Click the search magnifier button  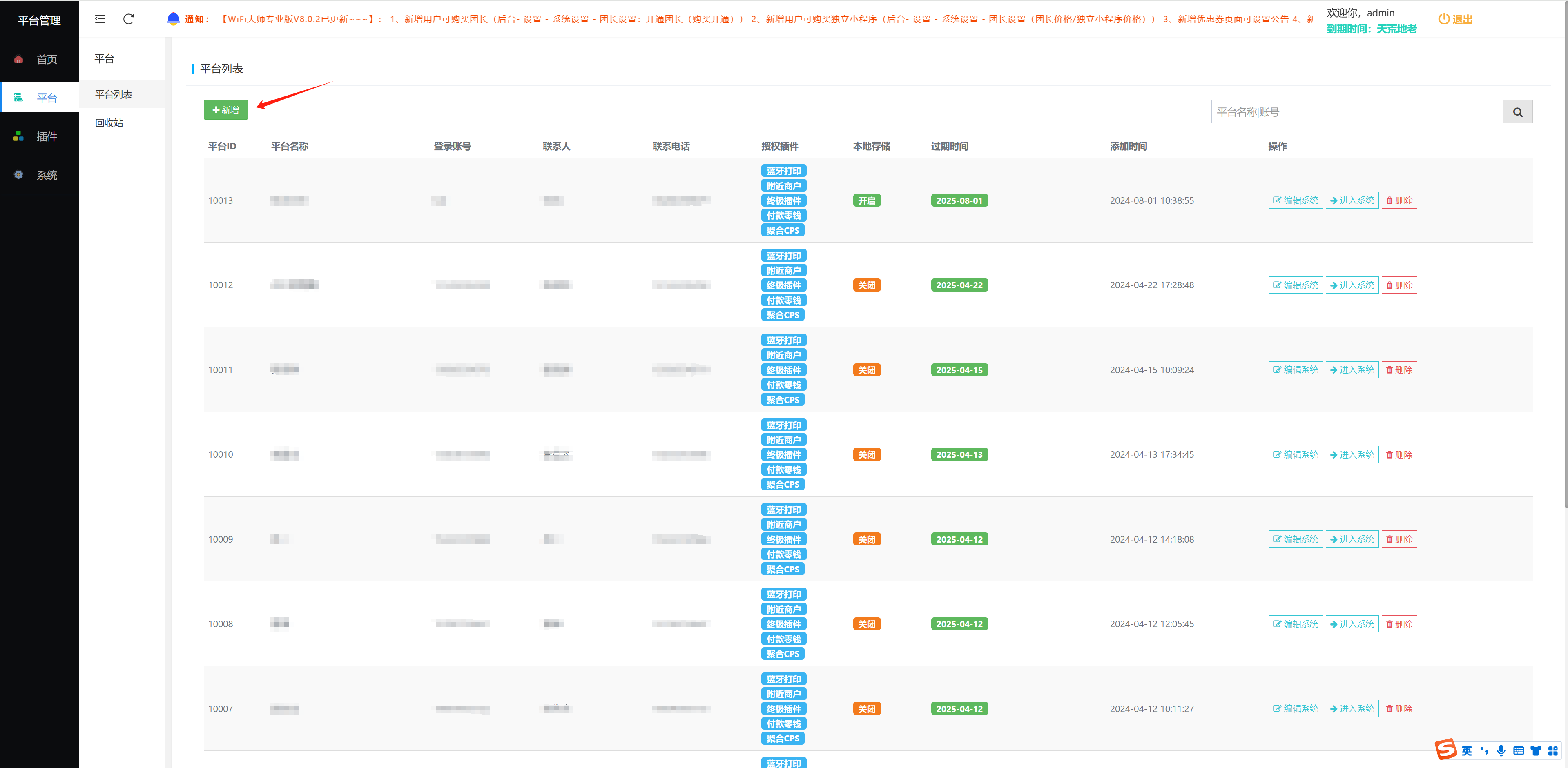pos(1517,112)
